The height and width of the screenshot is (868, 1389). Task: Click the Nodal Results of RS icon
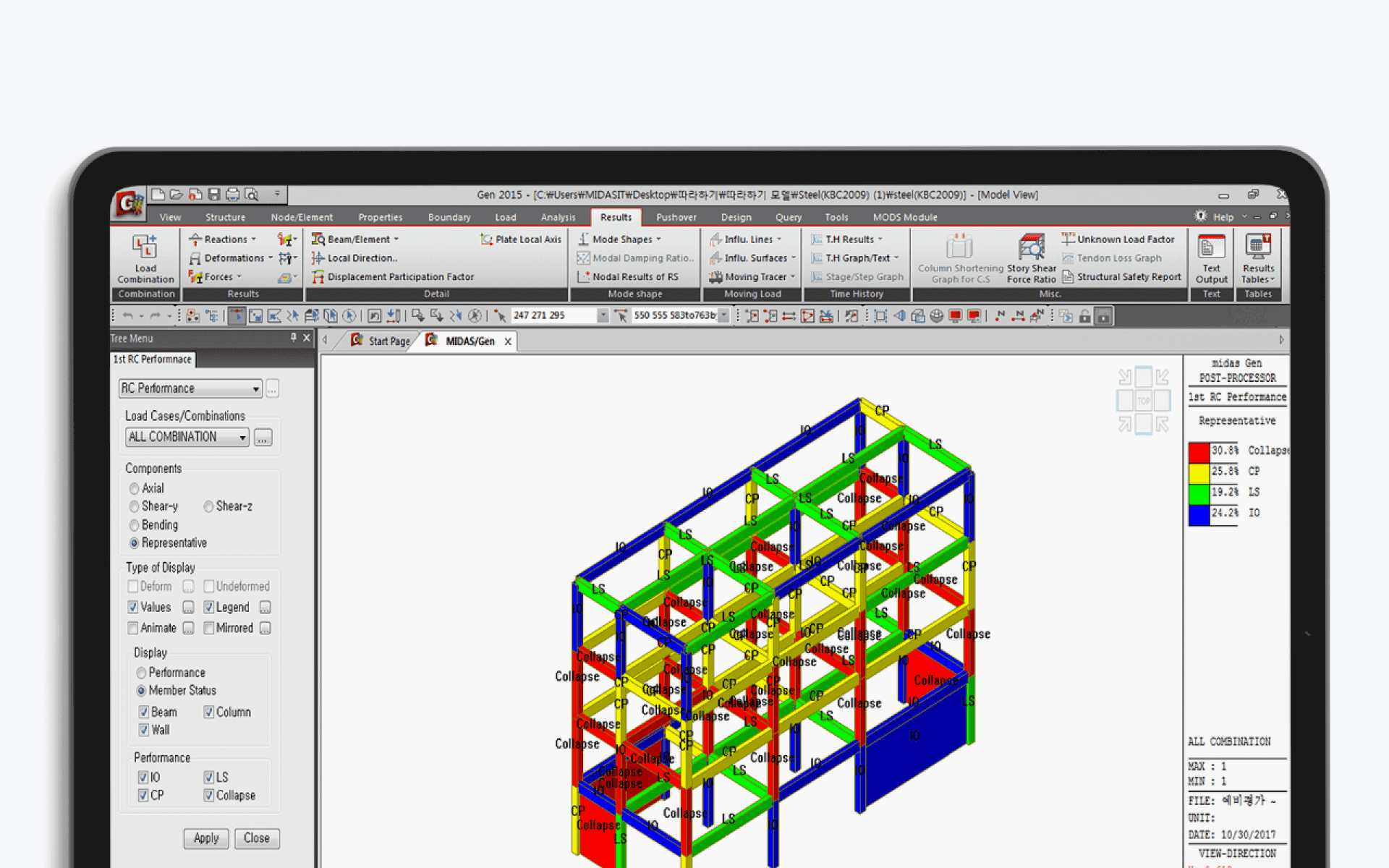coord(583,277)
